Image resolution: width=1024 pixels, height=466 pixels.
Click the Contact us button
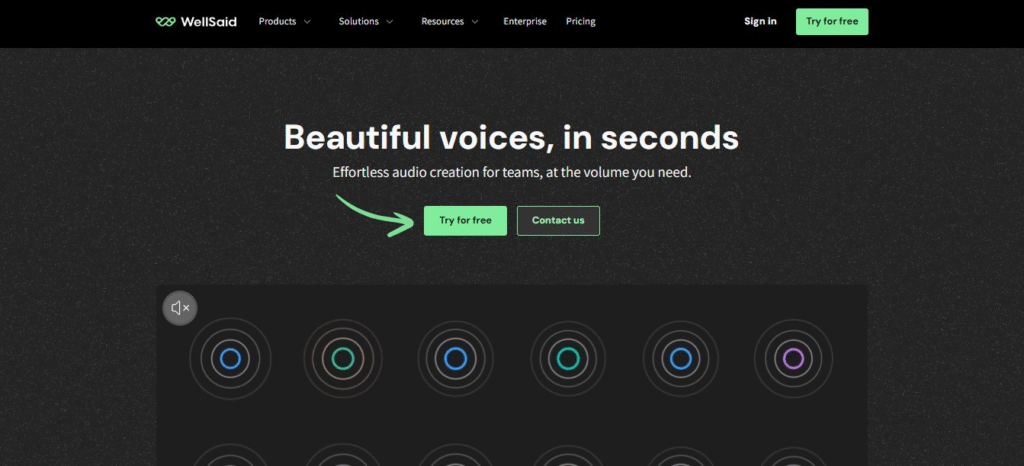pos(558,221)
